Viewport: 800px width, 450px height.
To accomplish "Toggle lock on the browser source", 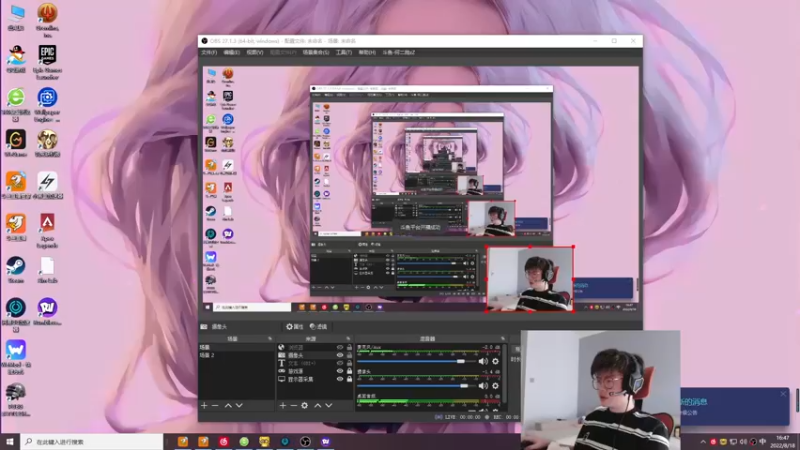I will pos(349,347).
